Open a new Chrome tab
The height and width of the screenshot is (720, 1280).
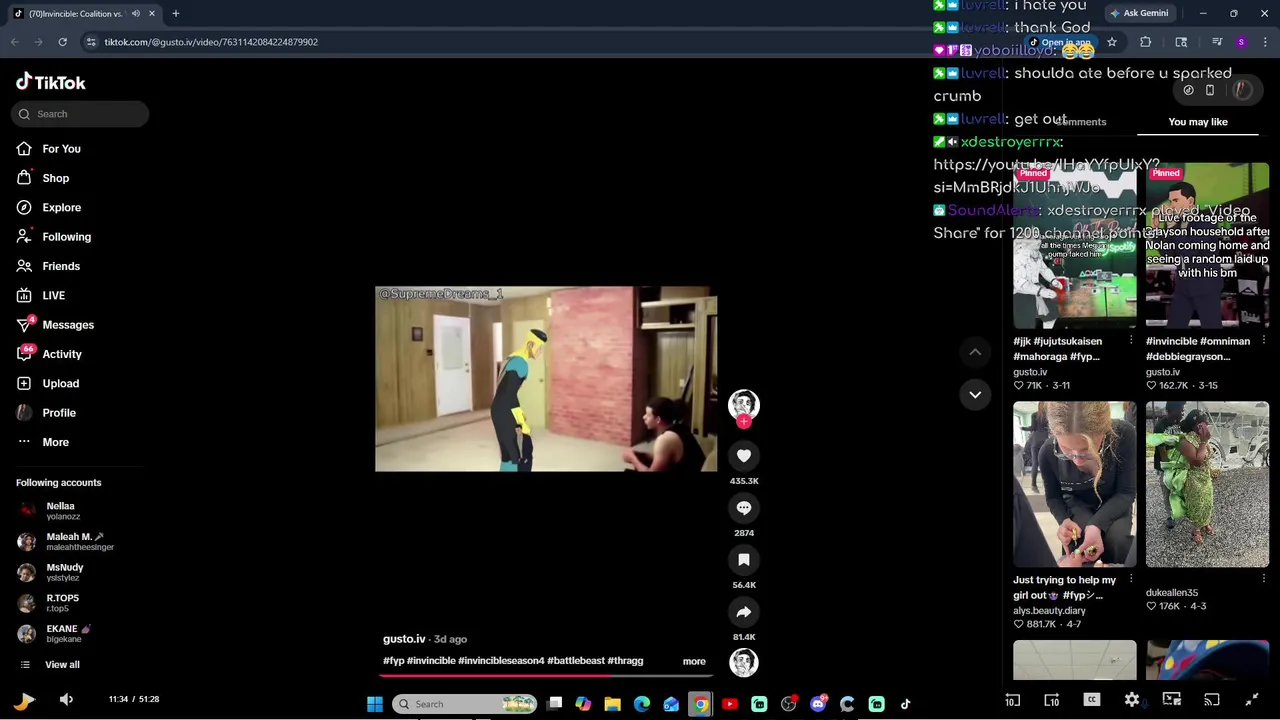(176, 13)
